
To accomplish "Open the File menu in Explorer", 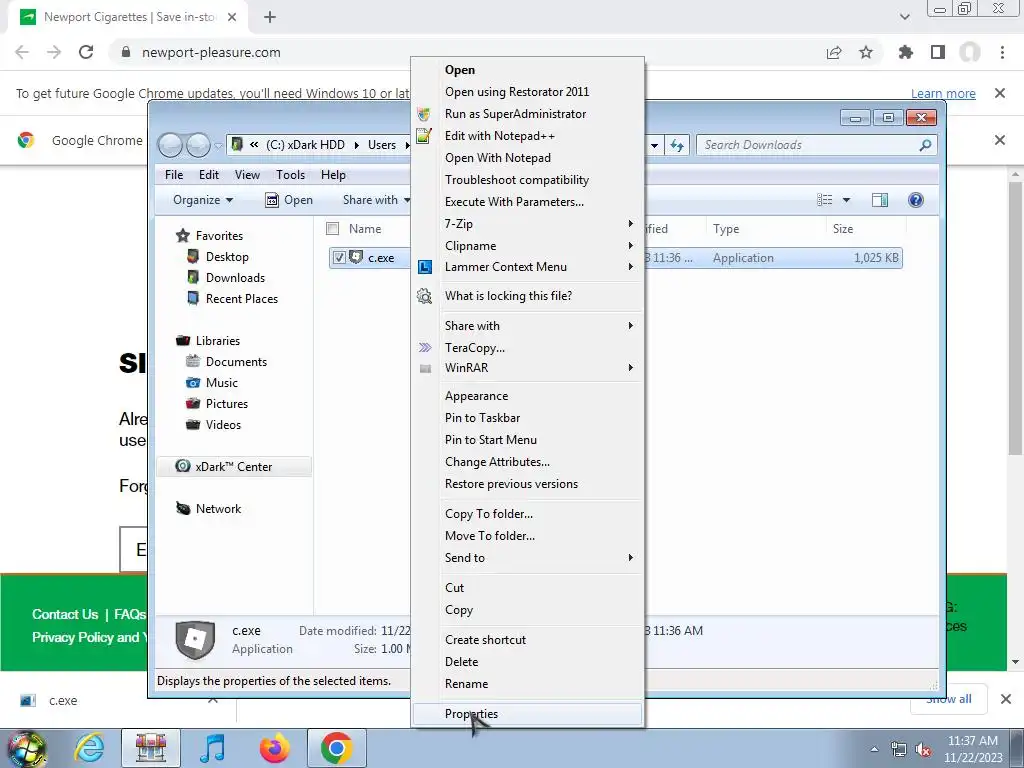I will [174, 174].
